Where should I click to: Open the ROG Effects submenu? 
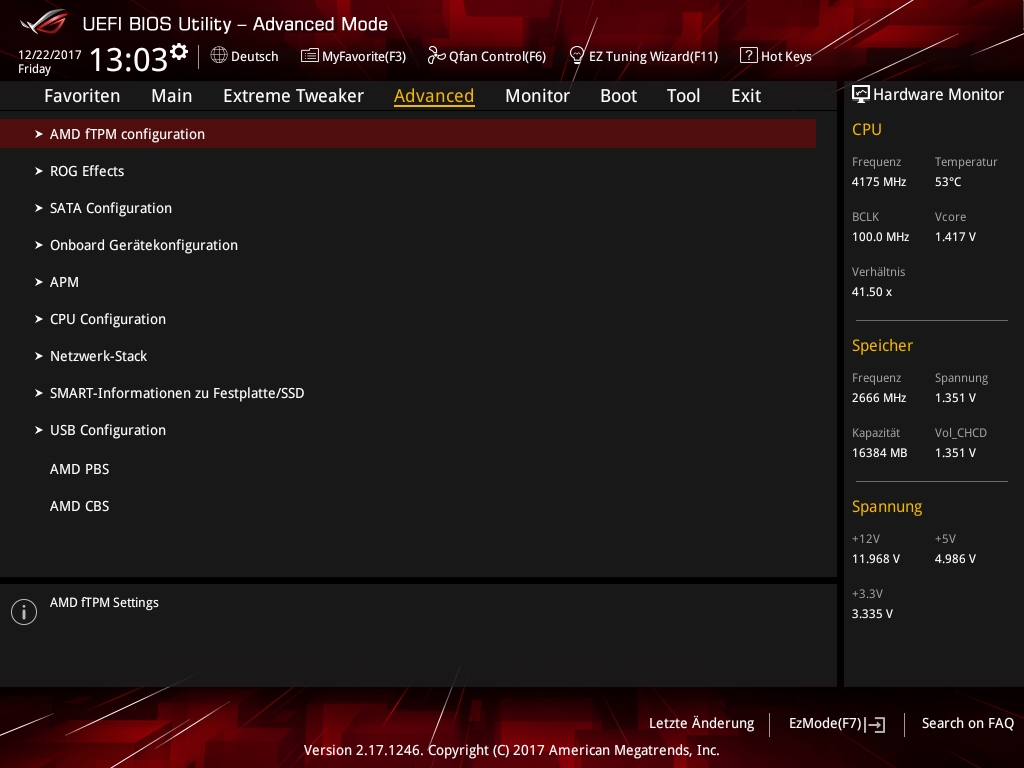tap(87, 171)
